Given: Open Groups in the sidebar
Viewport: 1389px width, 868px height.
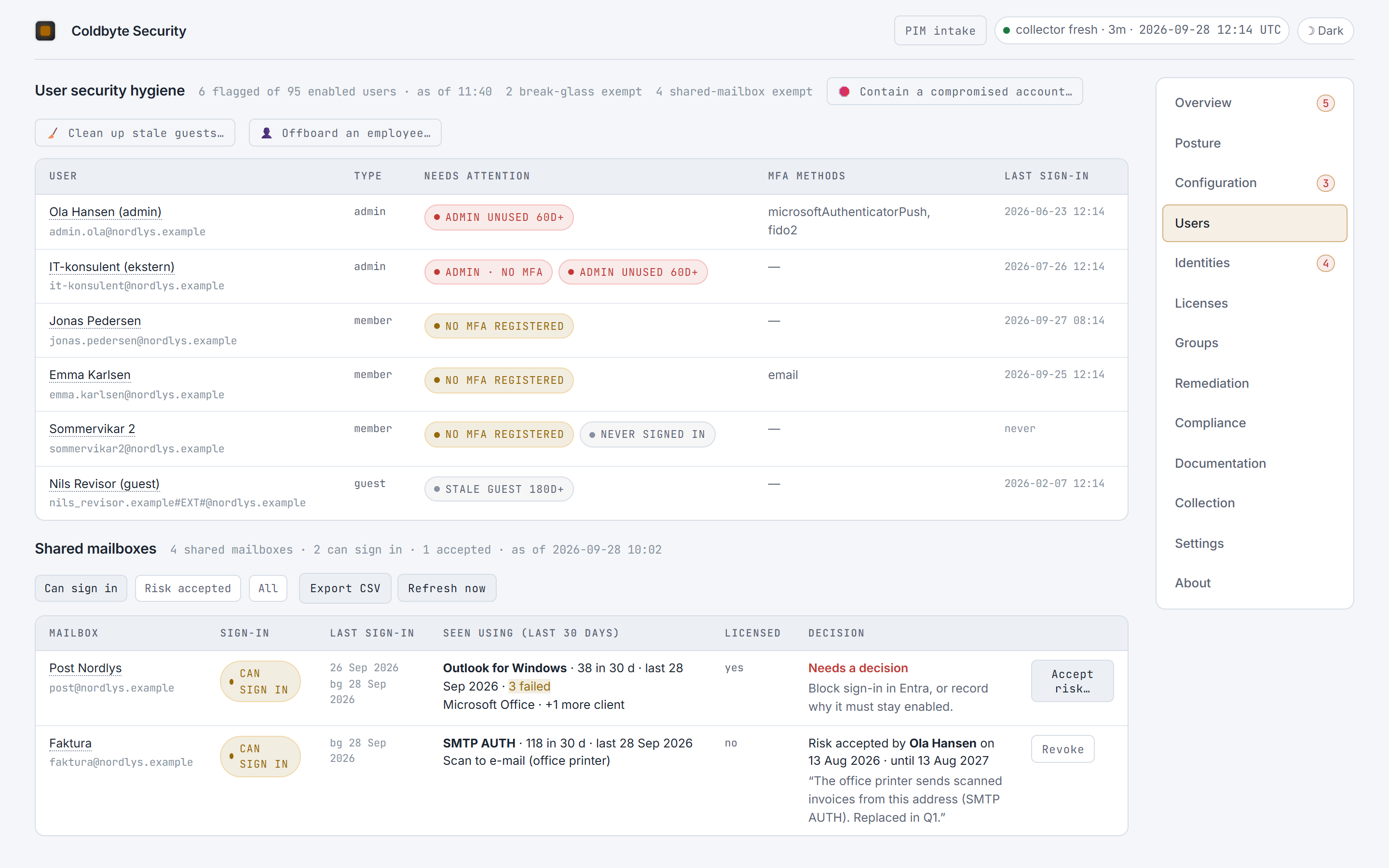Looking at the screenshot, I should point(1254,343).
